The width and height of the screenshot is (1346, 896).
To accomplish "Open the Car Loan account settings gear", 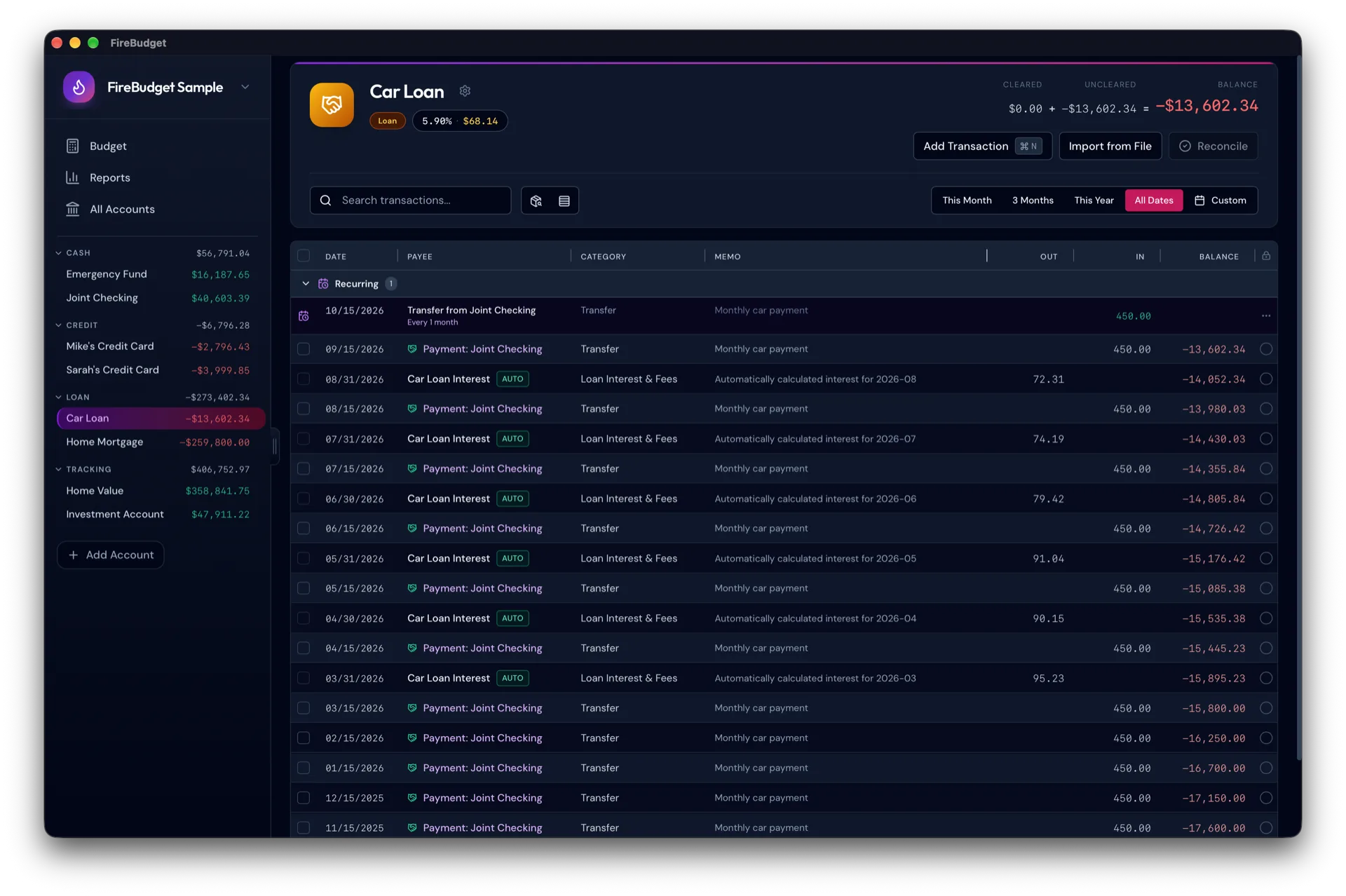I will 465,91.
